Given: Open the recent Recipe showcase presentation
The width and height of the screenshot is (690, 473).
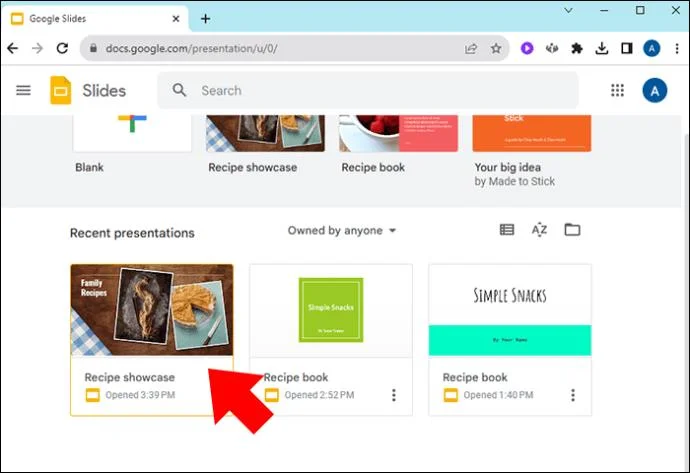Looking at the screenshot, I should (x=152, y=340).
